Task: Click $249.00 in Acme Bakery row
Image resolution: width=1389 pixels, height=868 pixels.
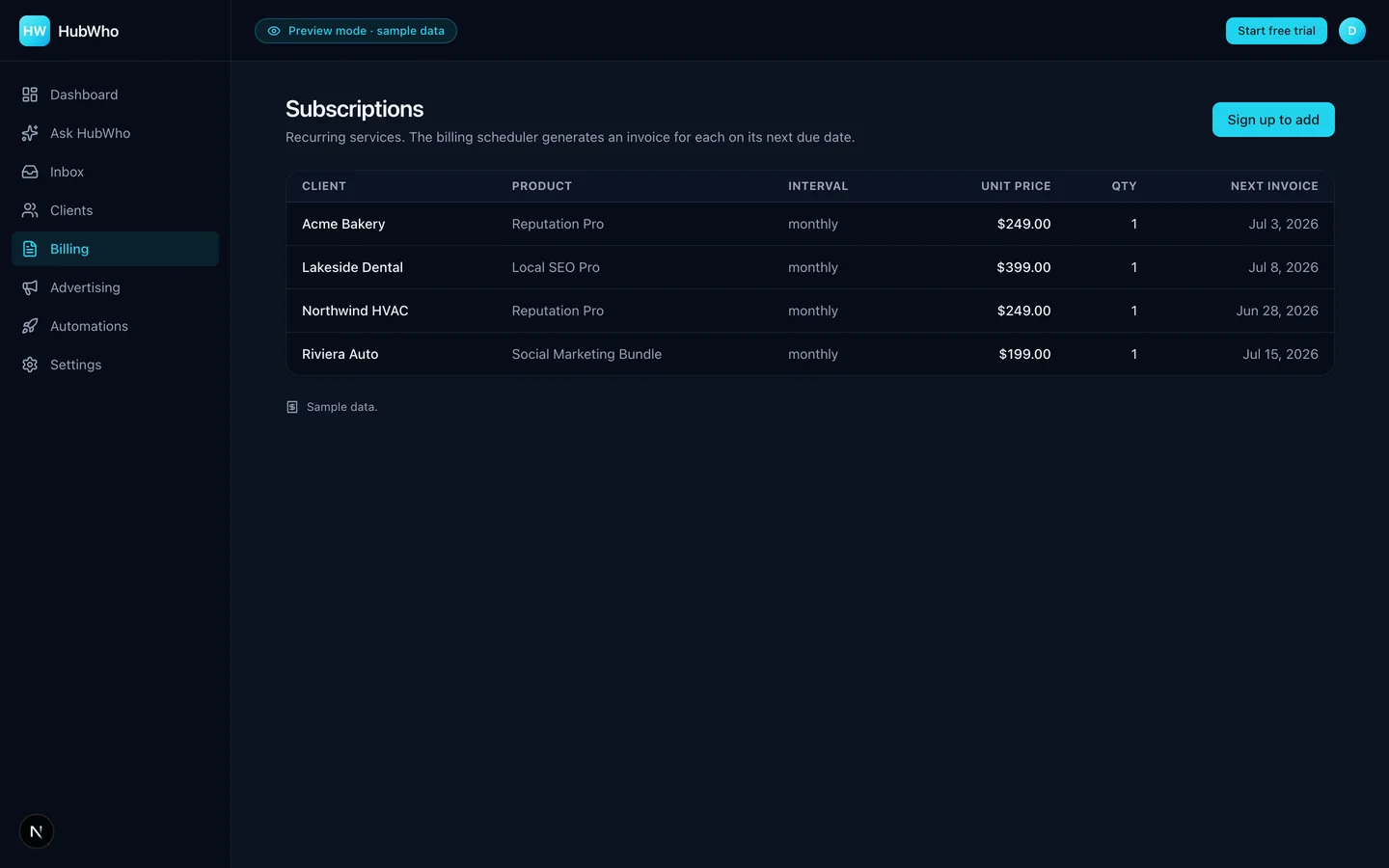Action: [x=1023, y=224]
